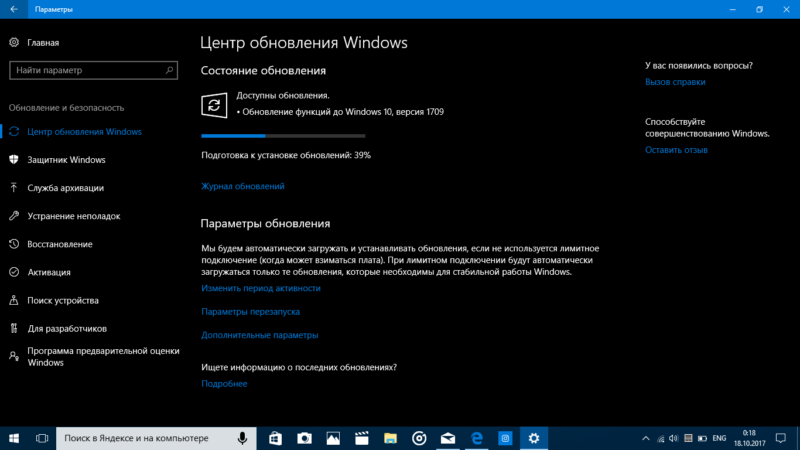Click Вызов справки help link
800x450 pixels.
pos(675,82)
